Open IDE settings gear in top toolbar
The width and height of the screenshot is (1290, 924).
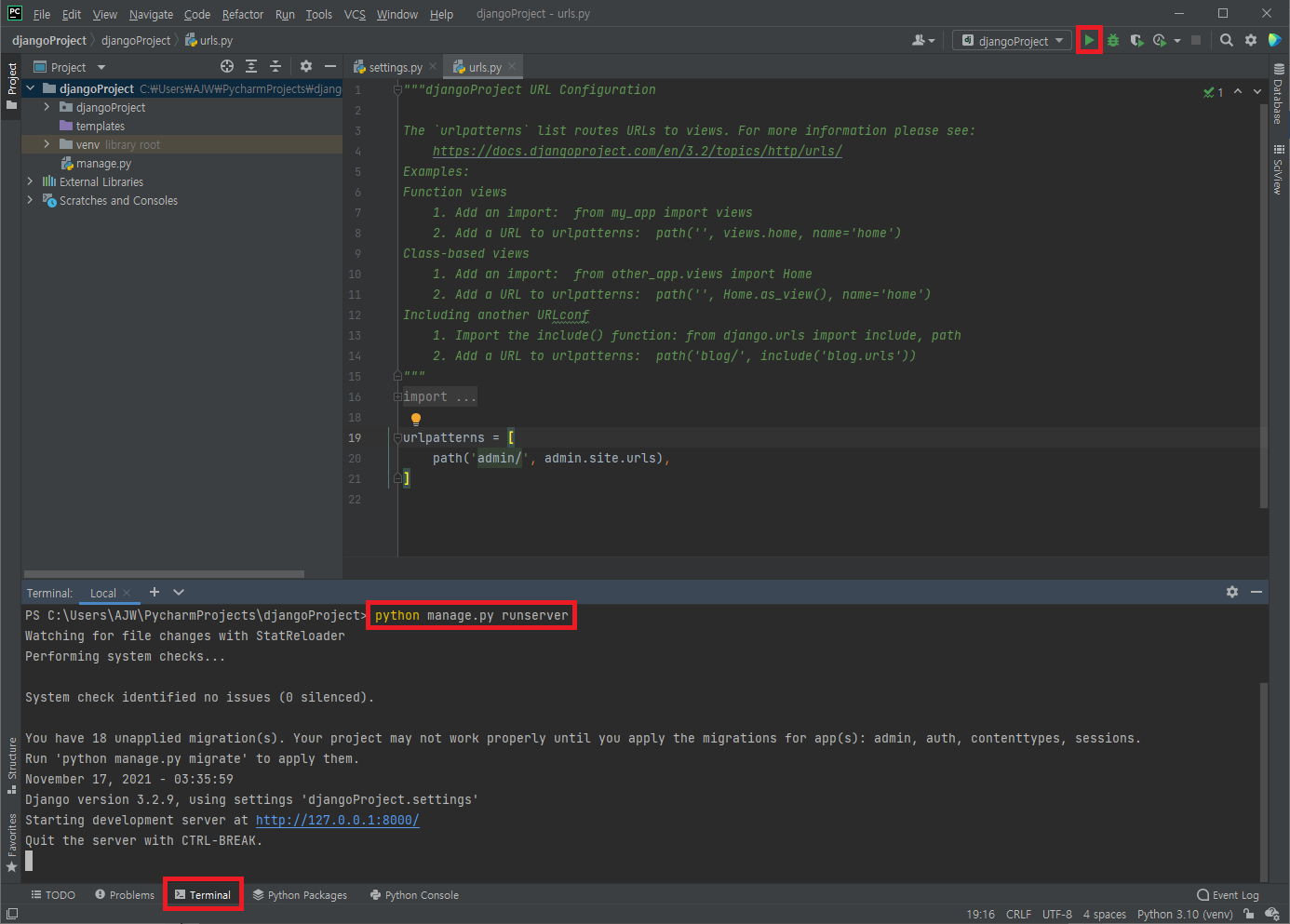pyautogui.click(x=1251, y=40)
